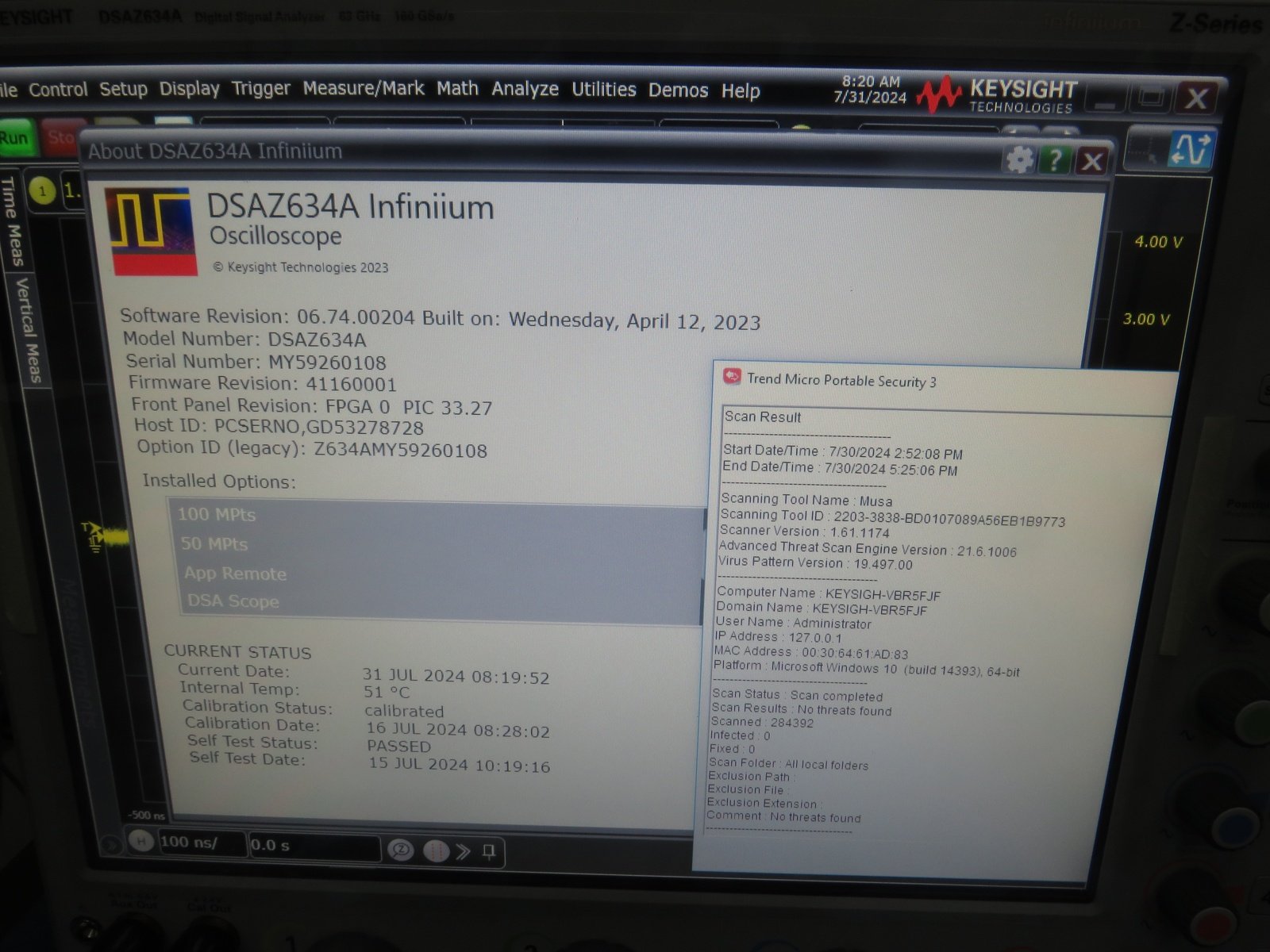
Task: Click the waveform autoscale icon top right
Action: (1191, 149)
